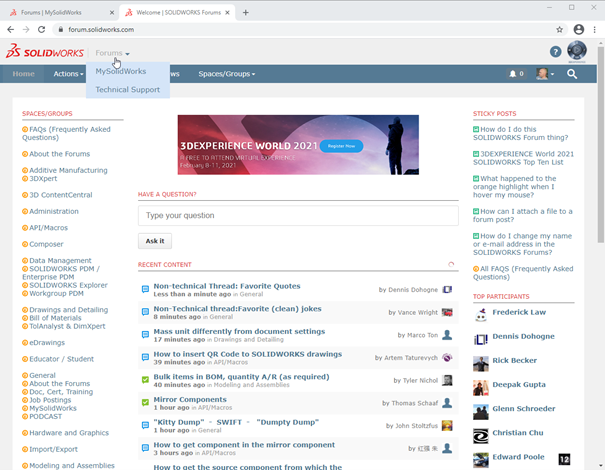Go back to previous page
This screenshot has width=605, height=470.
(10, 29)
